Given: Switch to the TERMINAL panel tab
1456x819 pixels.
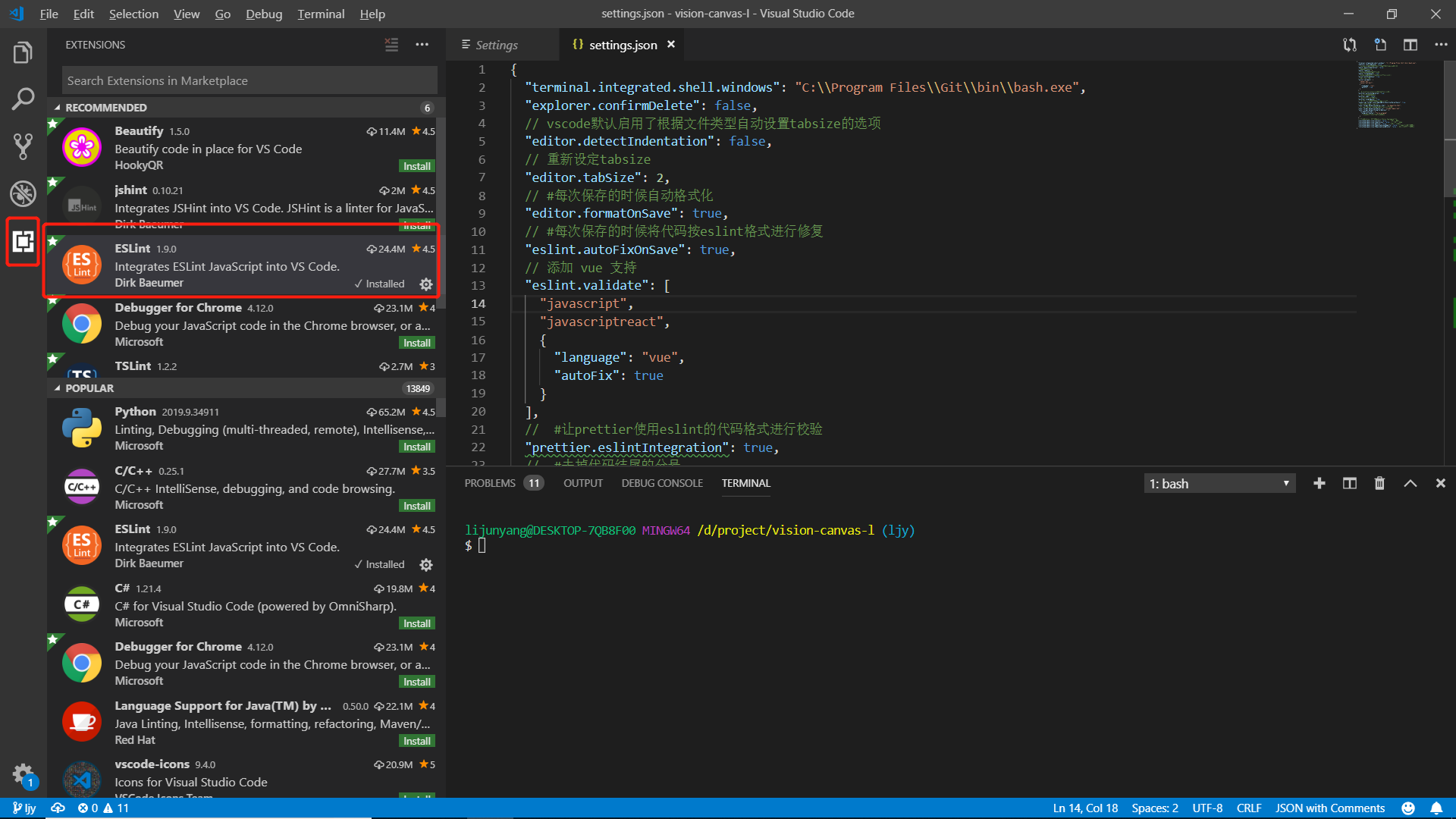Looking at the screenshot, I should click(x=746, y=483).
